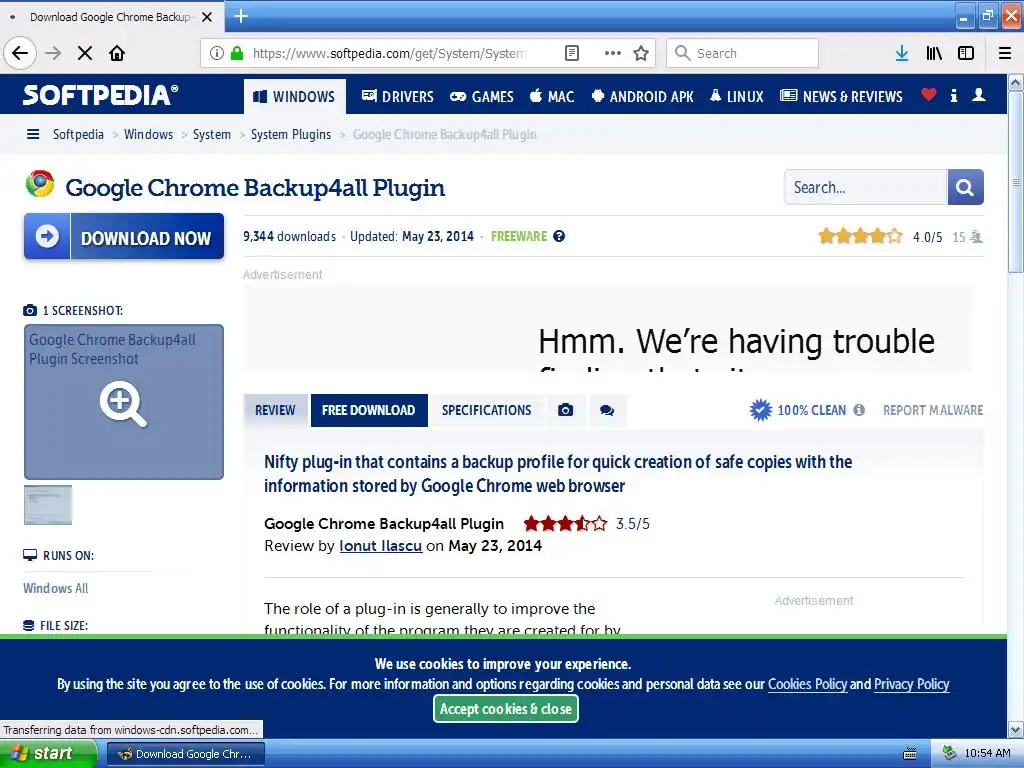
Task: Click the home icon in toolbar
Action: click(x=117, y=54)
